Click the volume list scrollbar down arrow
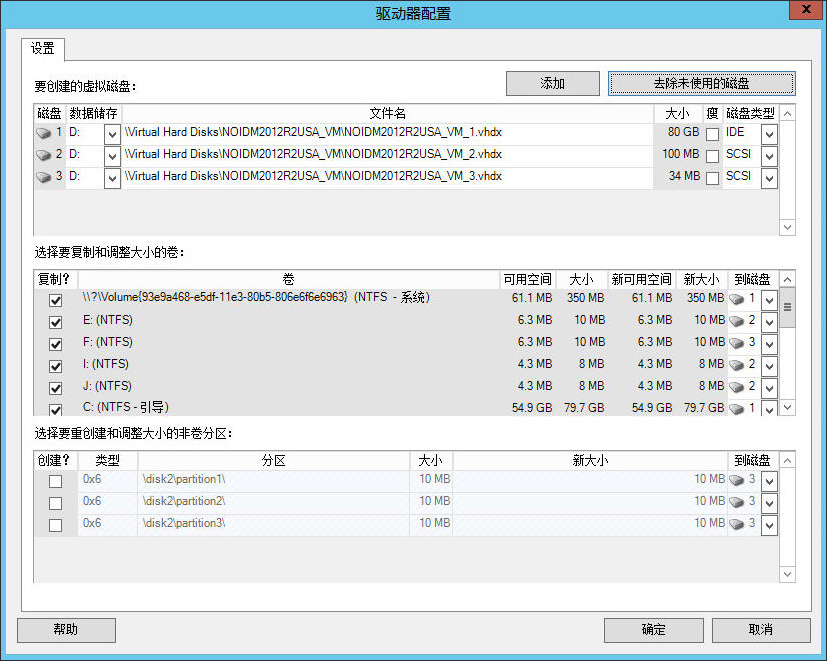Image resolution: width=827 pixels, height=661 pixels. [787, 407]
